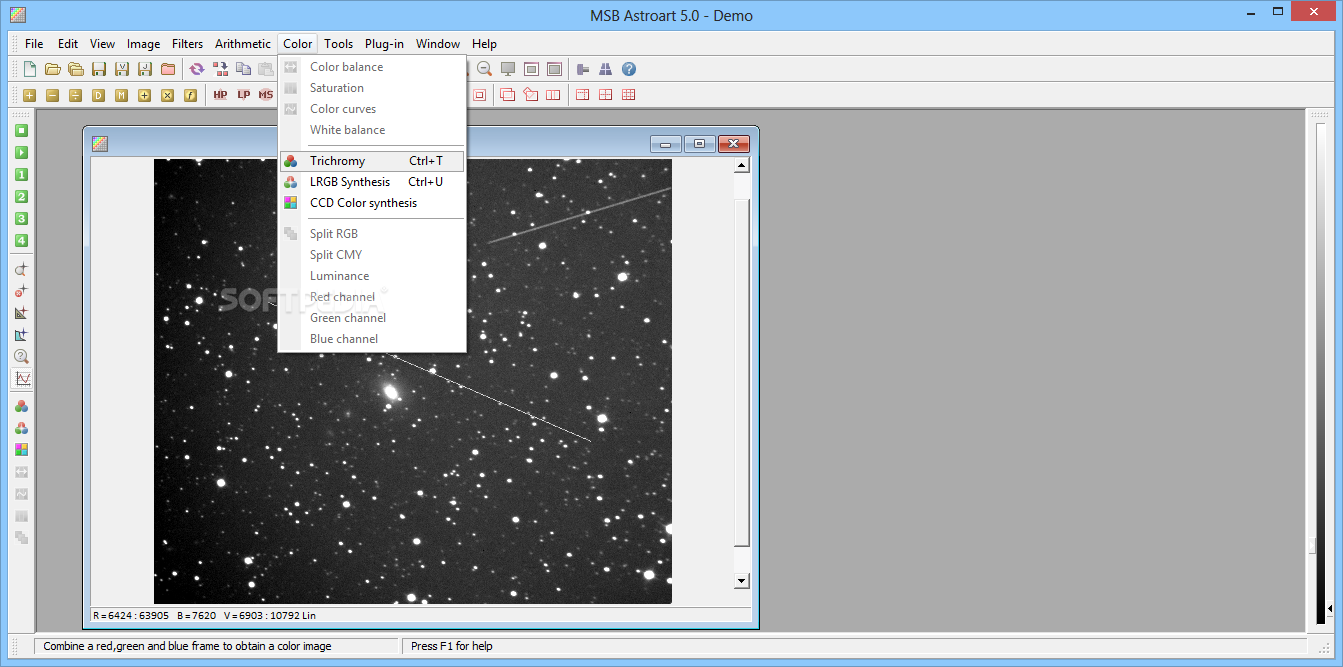Click the Blue channel menu entry
The height and width of the screenshot is (667, 1343).
tap(372, 339)
